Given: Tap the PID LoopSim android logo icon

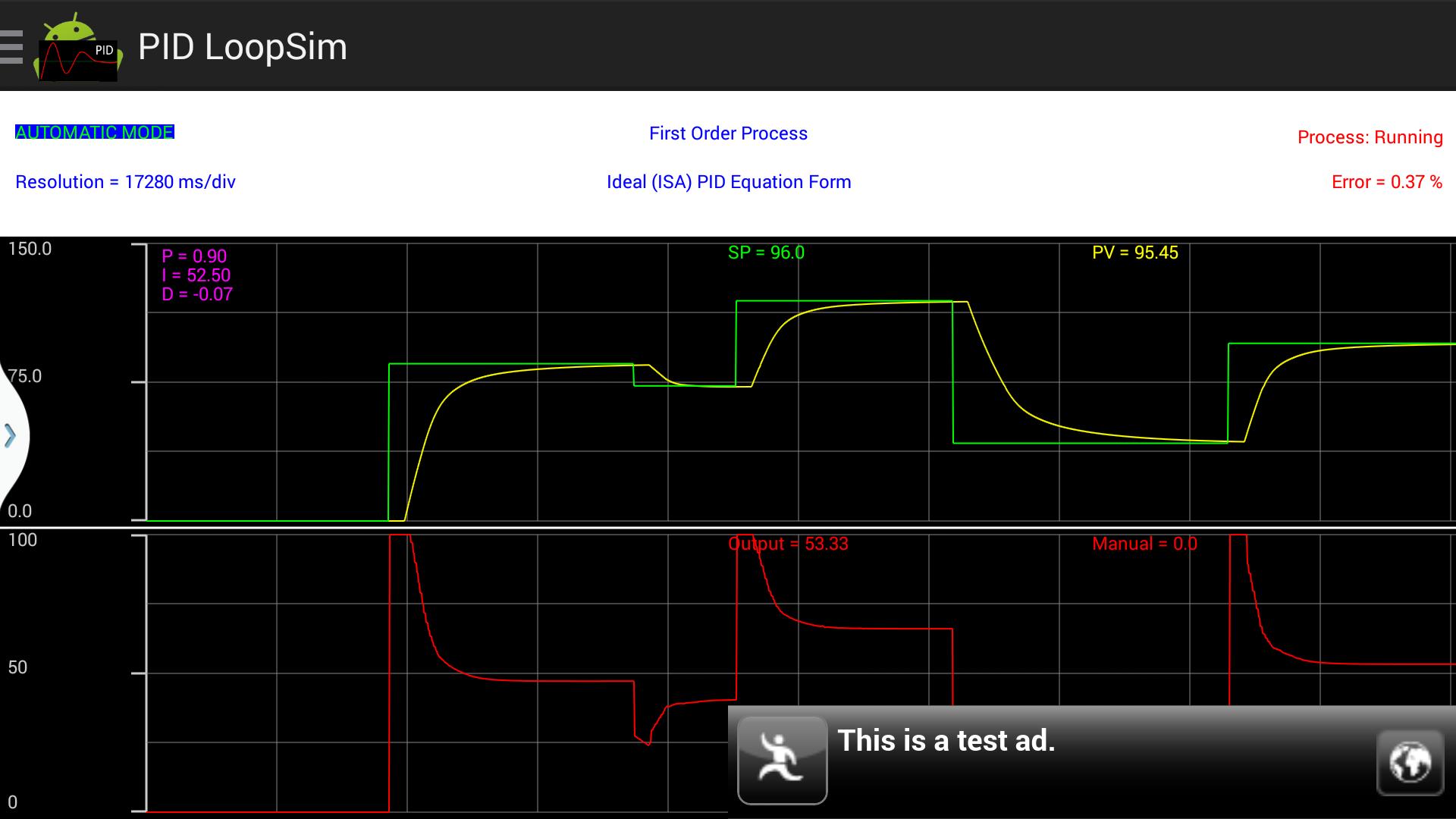Looking at the screenshot, I should point(77,47).
